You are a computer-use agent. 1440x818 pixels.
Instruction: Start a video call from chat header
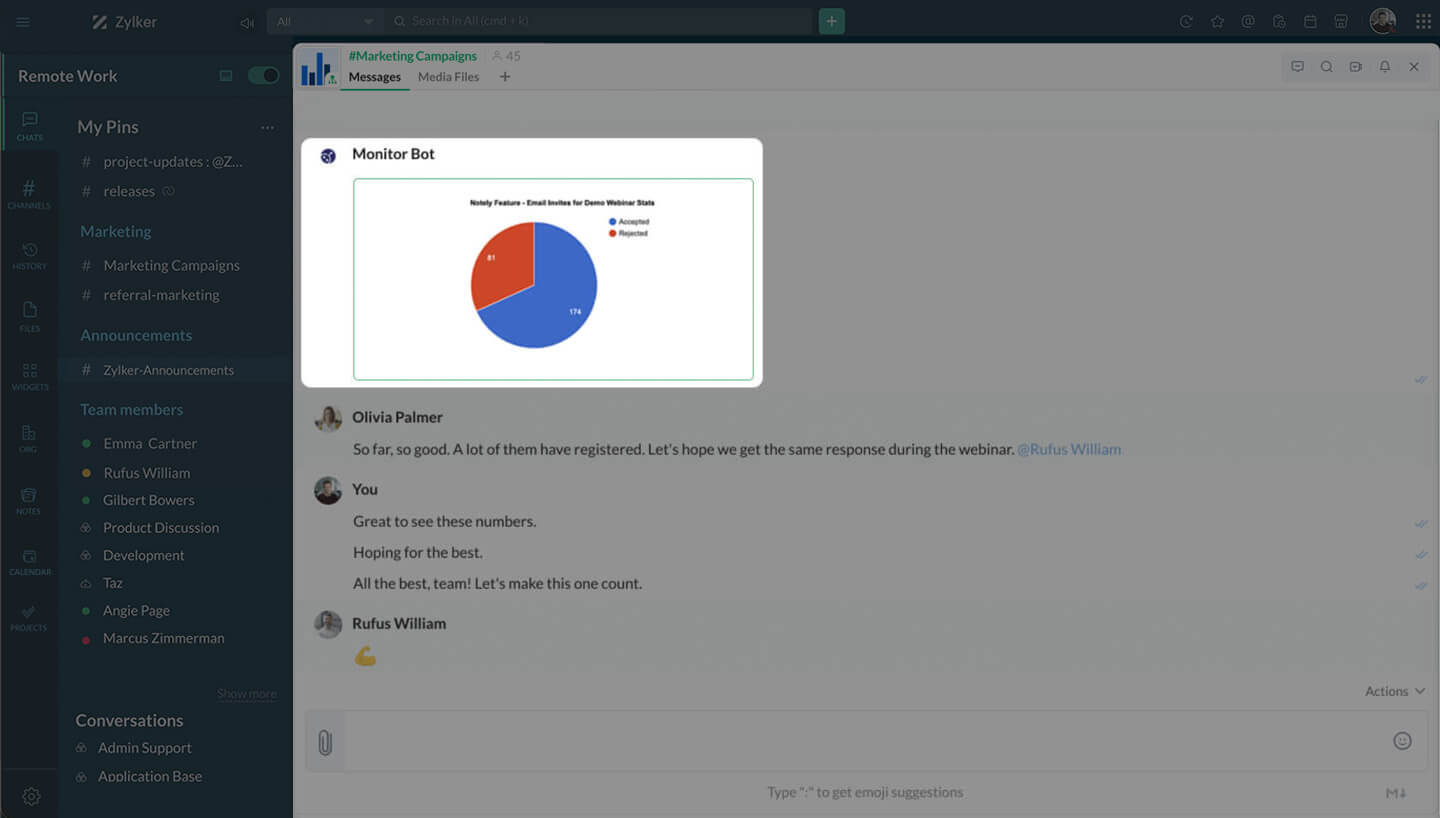point(1356,67)
